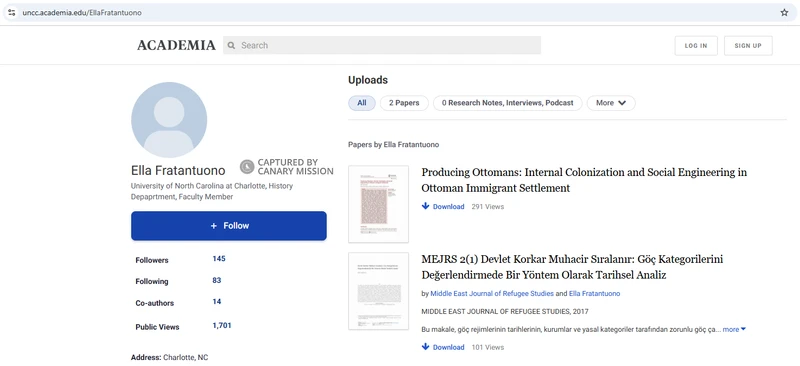Click 'Address: Charlotte, NC' text

tap(169, 357)
